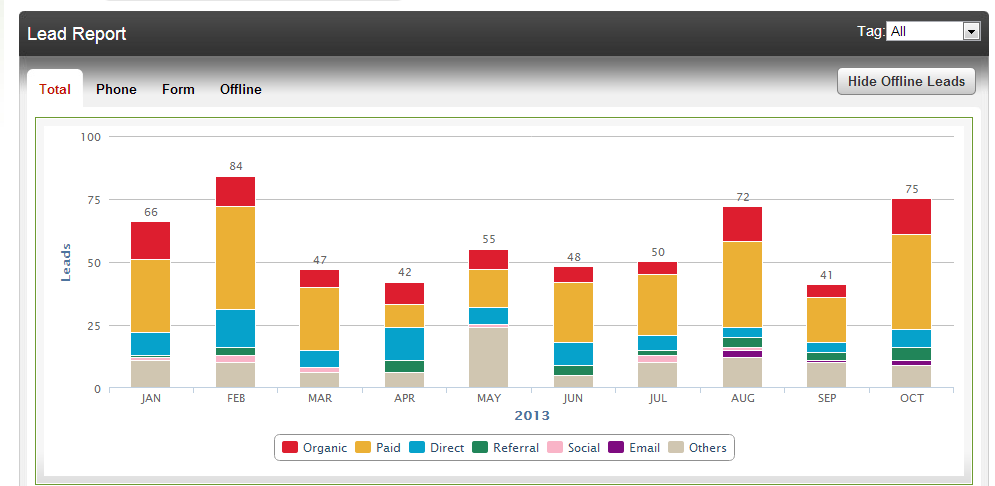Viewport: 995px width, 486px height.
Task: Click the 72 total label above AUG
Action: point(742,197)
